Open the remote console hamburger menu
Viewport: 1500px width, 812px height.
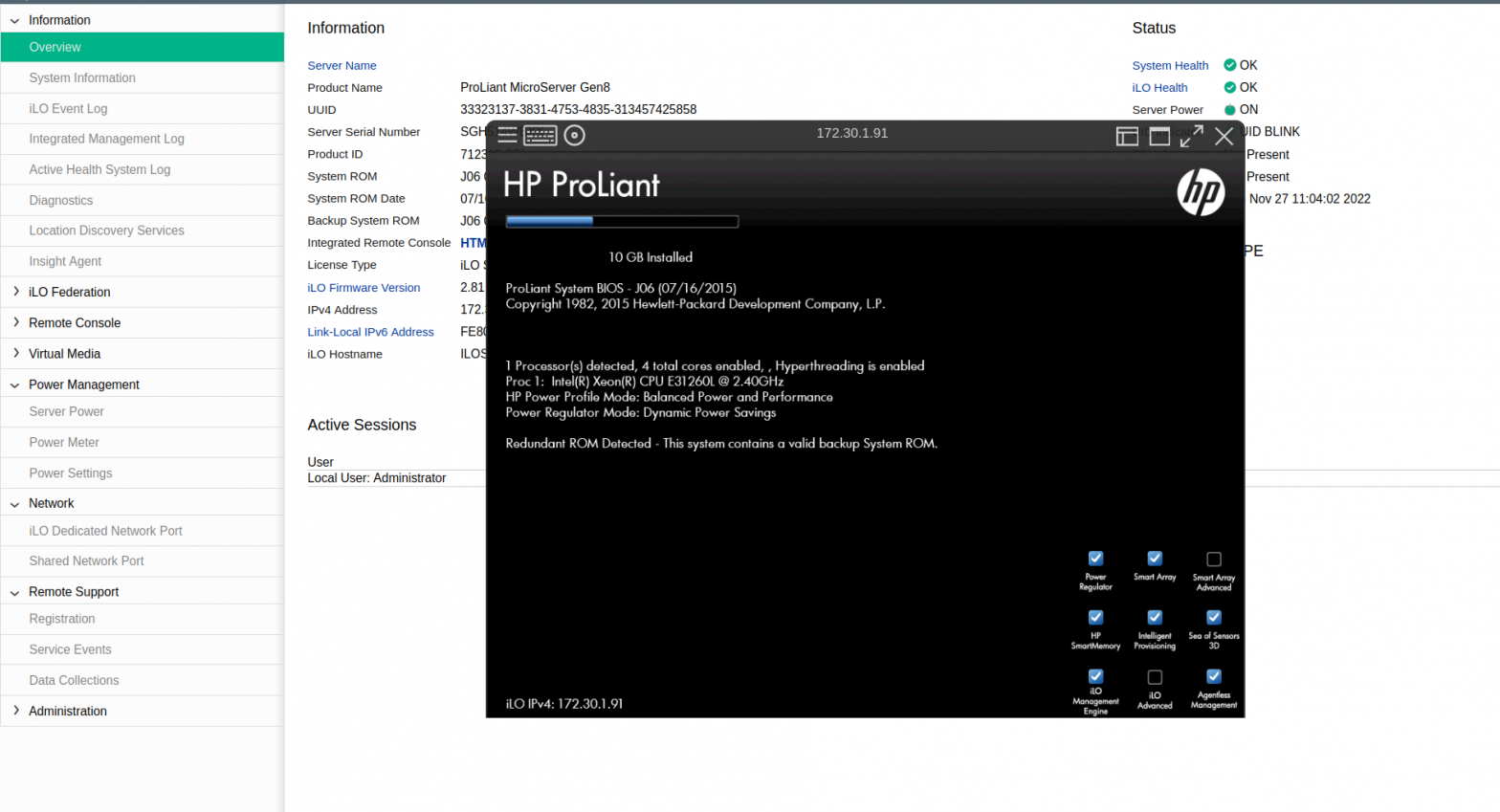[507, 135]
